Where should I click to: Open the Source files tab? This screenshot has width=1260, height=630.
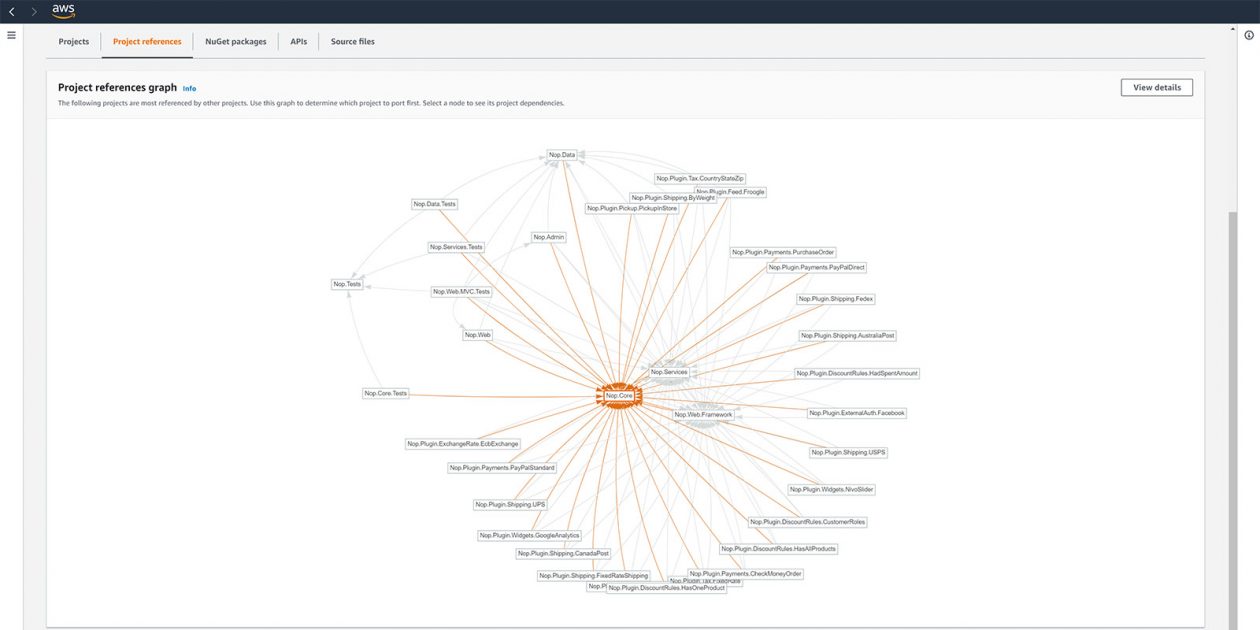[x=351, y=41]
